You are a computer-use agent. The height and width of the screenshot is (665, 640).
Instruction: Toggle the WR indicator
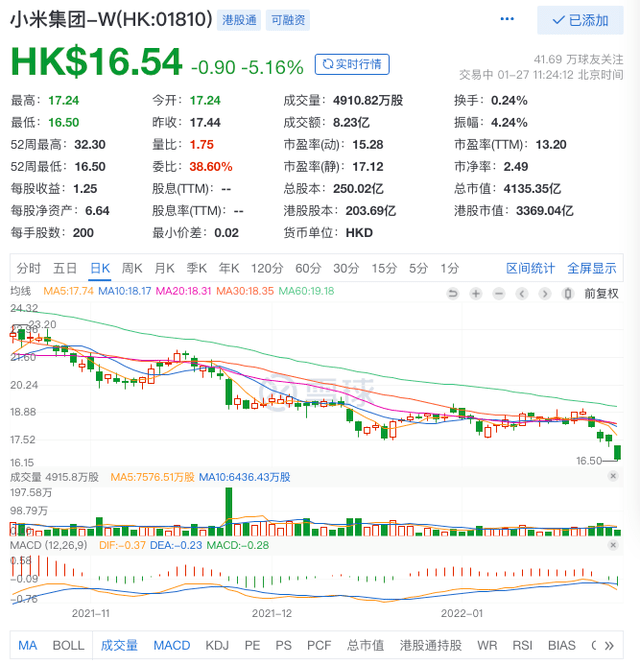(487, 645)
